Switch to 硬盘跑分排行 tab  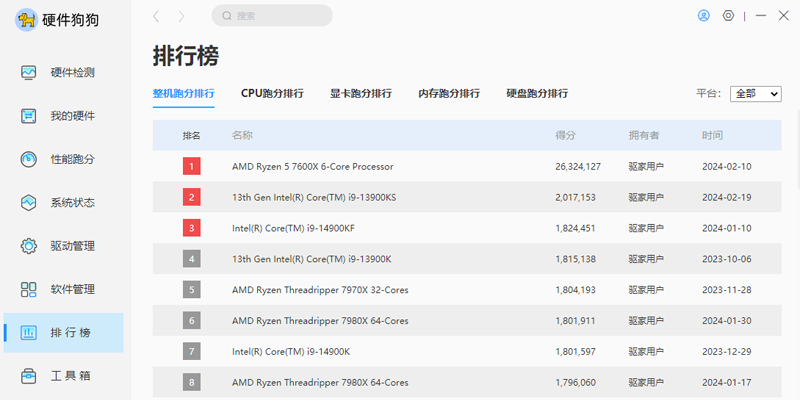point(537,94)
